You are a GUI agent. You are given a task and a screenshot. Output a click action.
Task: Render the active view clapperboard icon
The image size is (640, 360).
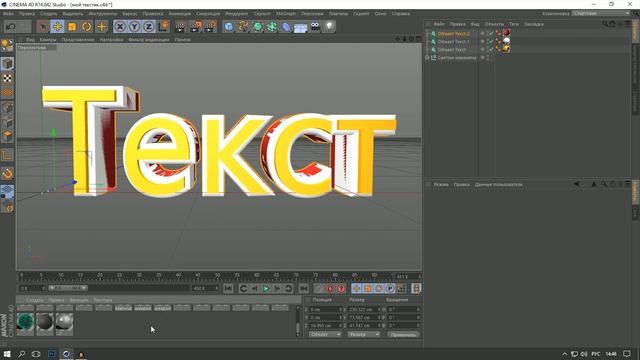pos(180,27)
